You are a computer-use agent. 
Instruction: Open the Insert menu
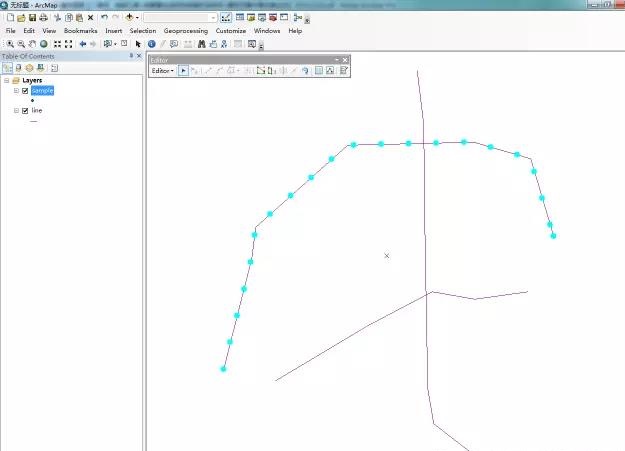pos(114,31)
